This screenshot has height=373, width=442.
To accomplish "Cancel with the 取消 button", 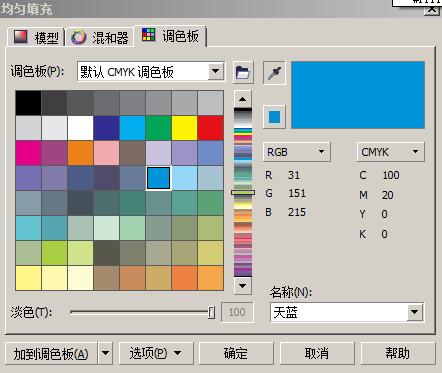I will coord(317,353).
